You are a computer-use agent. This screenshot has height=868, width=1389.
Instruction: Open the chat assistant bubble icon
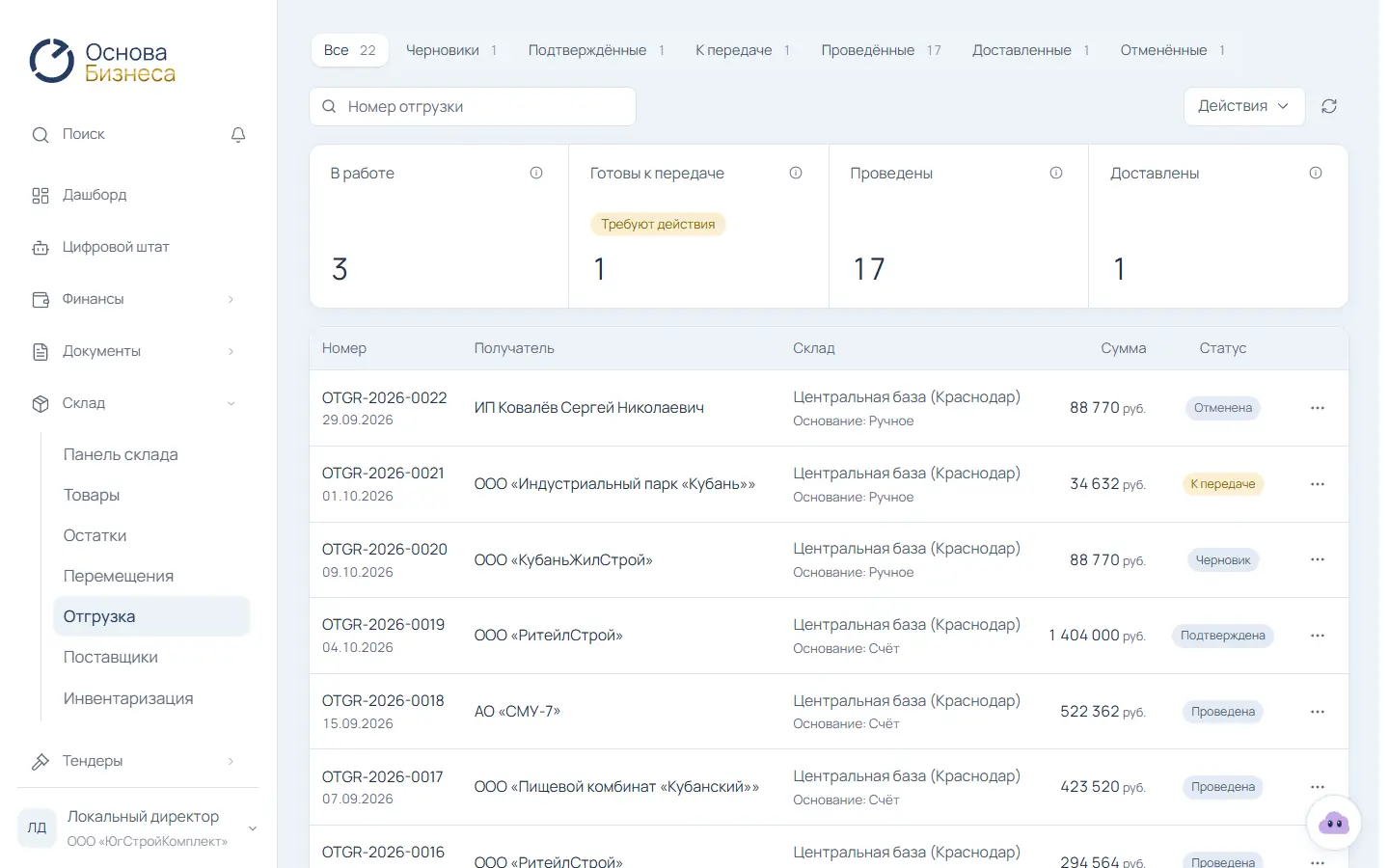click(x=1334, y=823)
